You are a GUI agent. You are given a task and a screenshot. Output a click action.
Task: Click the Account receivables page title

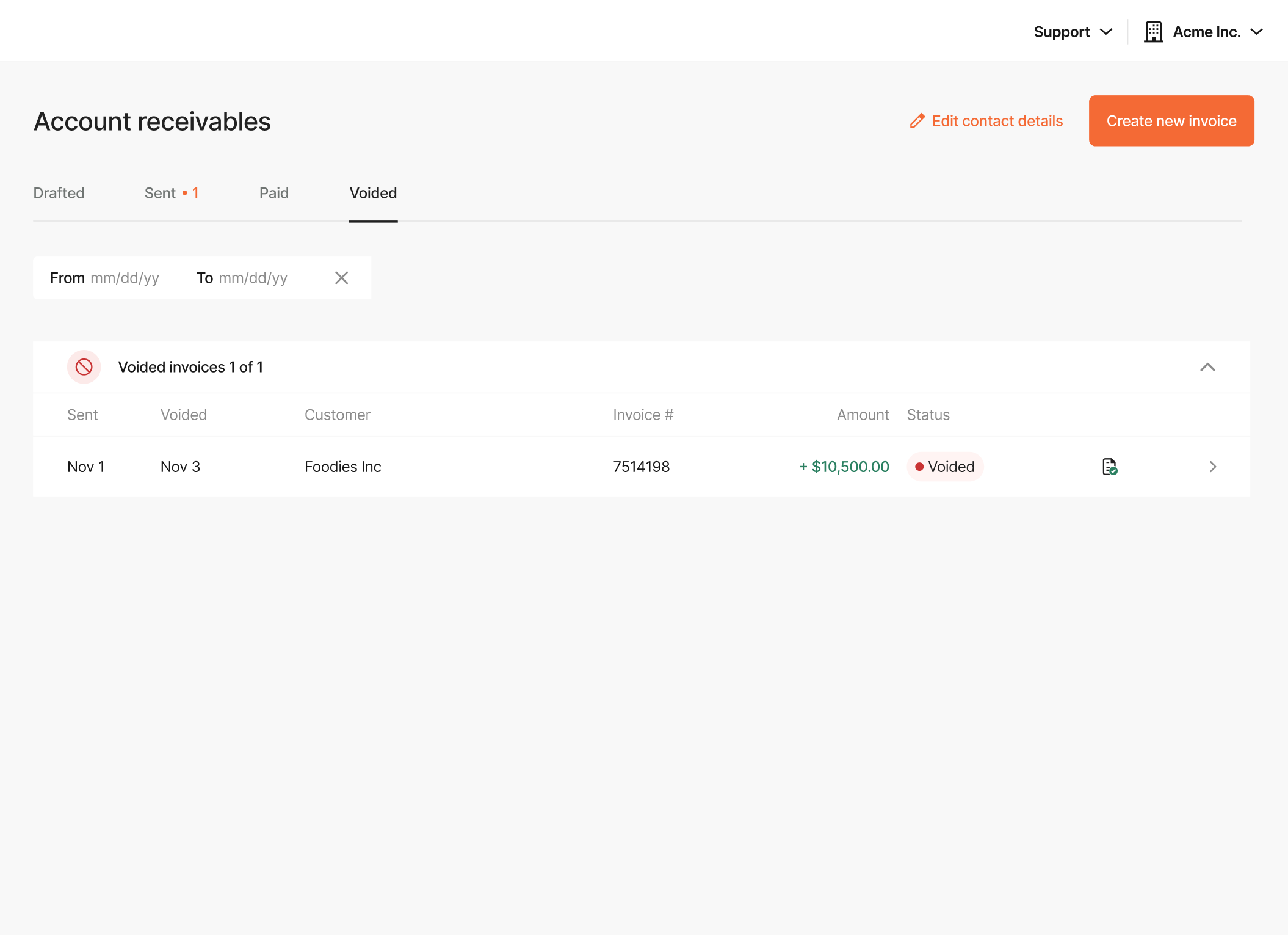click(152, 122)
